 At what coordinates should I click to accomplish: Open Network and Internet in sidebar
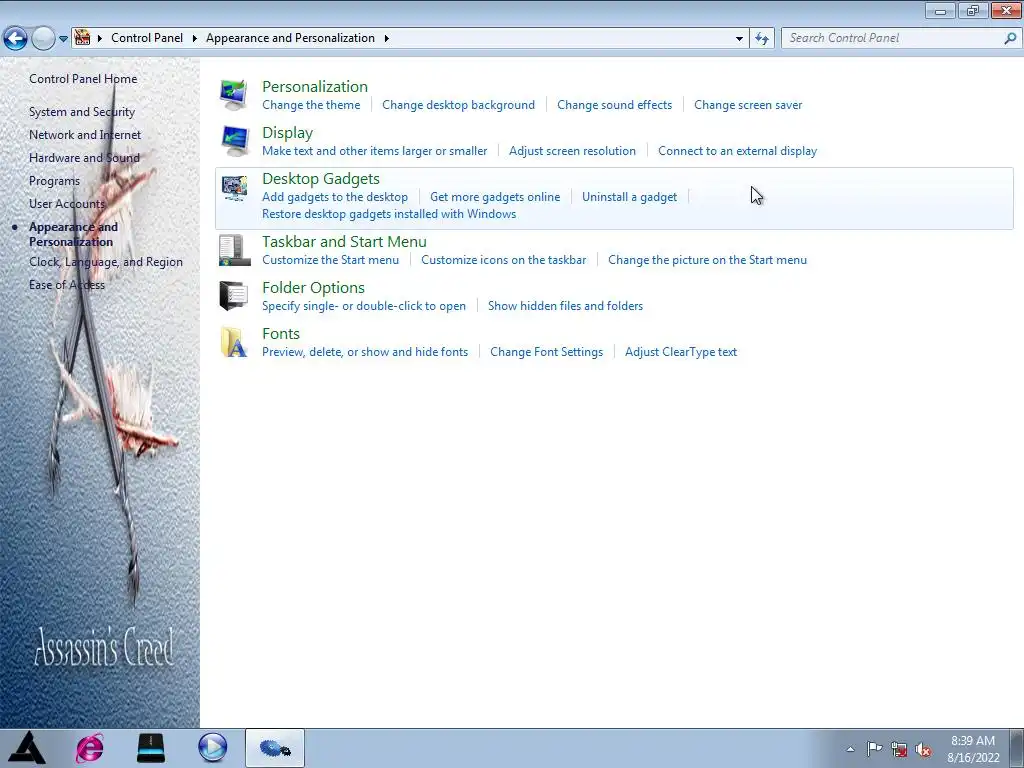[85, 135]
